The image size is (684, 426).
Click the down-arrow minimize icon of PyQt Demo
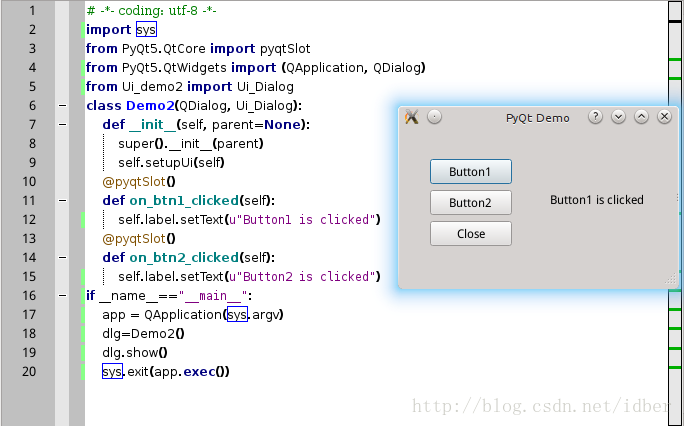[619, 117]
